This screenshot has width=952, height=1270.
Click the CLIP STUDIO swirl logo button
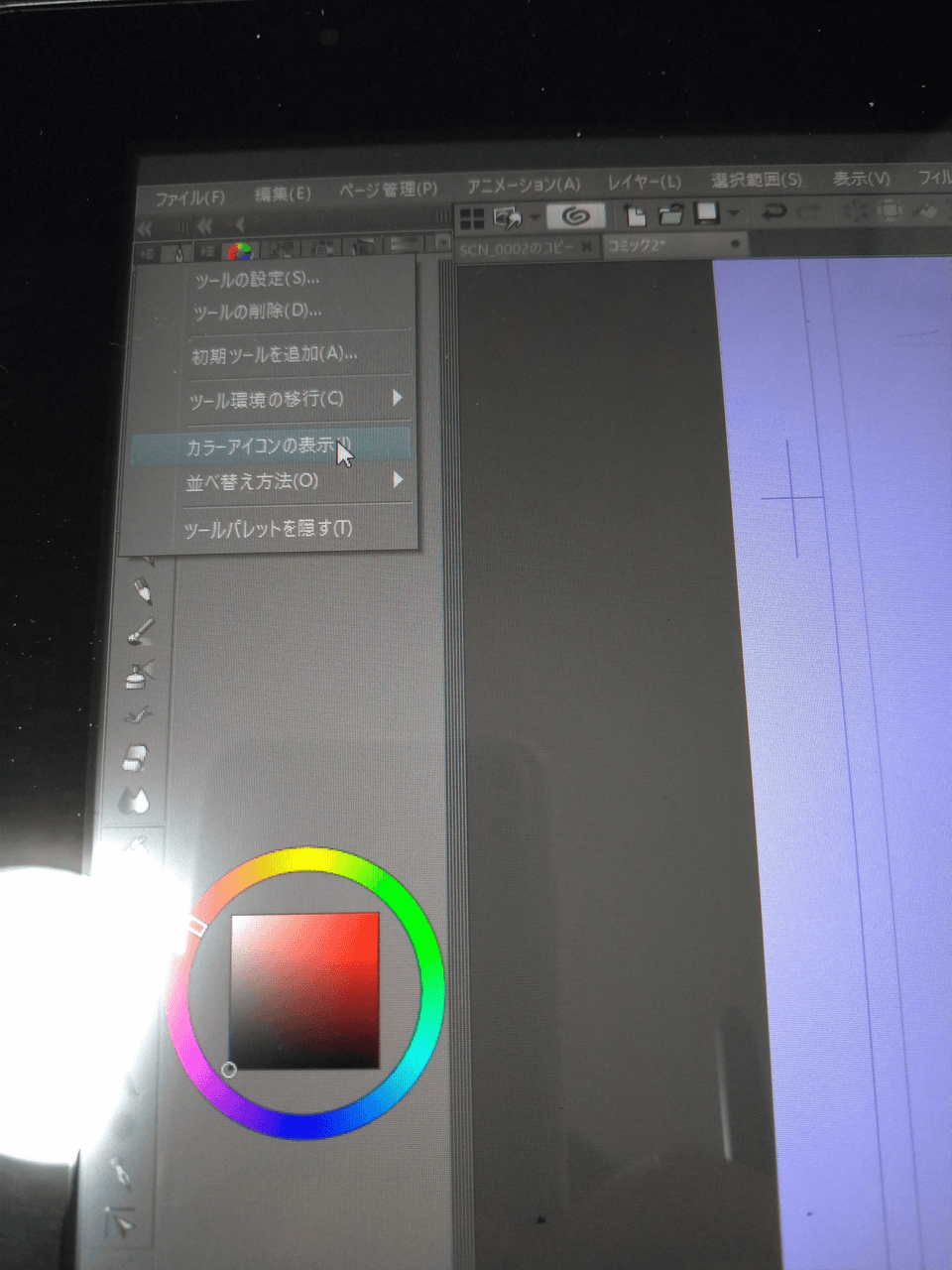coord(575,215)
